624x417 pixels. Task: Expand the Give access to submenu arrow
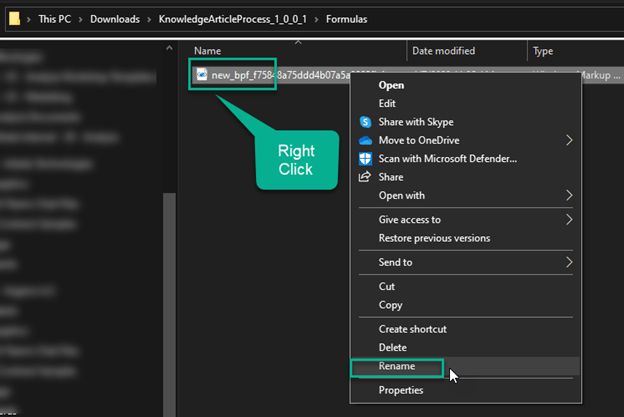pyautogui.click(x=569, y=219)
